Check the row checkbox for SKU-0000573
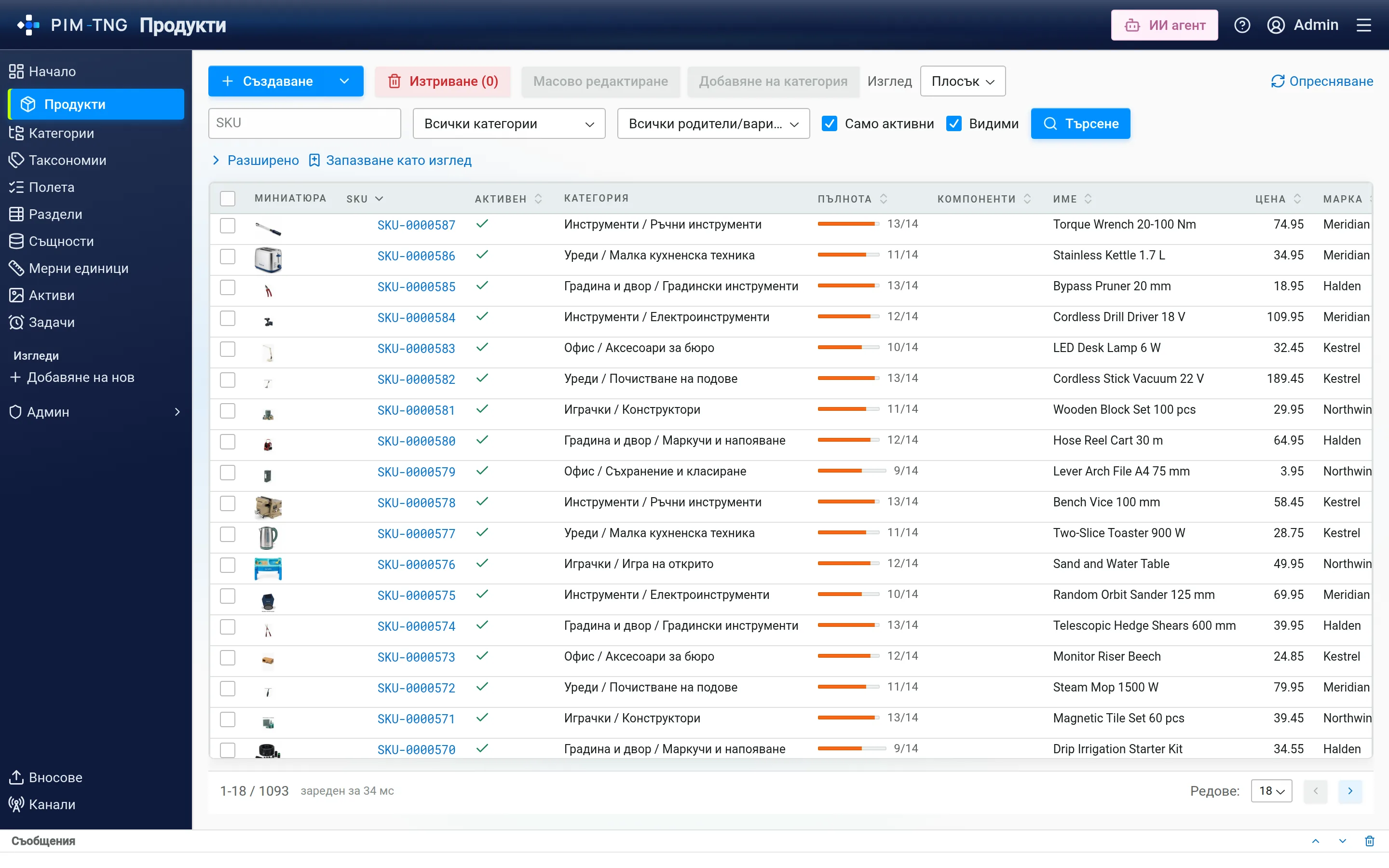Viewport: 1389px width, 868px height. pos(228,657)
